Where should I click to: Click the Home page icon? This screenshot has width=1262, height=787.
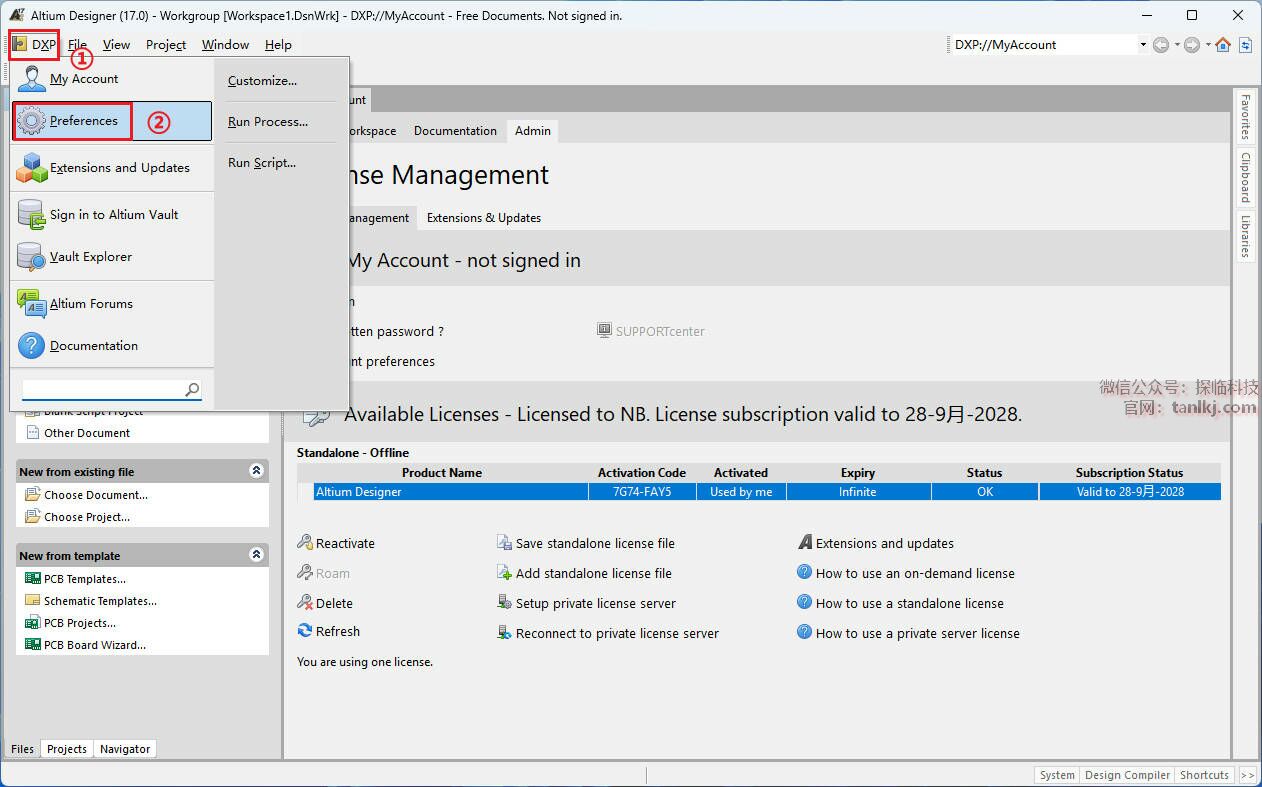pos(1223,45)
